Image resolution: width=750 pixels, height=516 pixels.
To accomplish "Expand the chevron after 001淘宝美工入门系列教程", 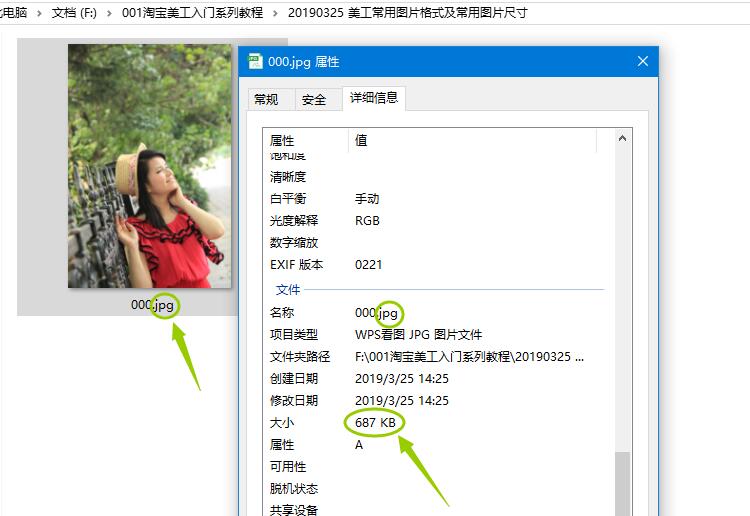I will click(275, 13).
